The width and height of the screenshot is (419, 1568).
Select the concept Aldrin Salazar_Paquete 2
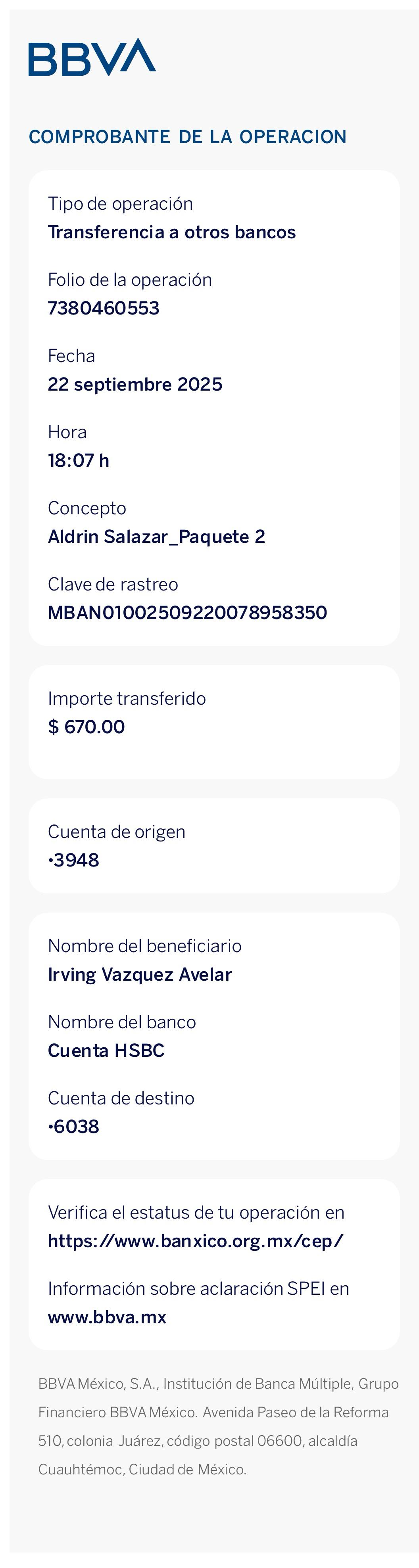coord(156,536)
